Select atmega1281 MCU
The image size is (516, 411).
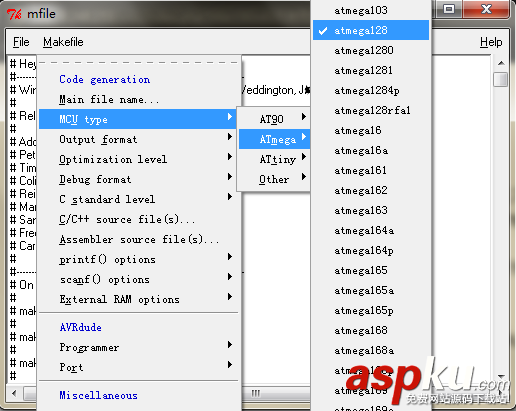[x=371, y=70]
